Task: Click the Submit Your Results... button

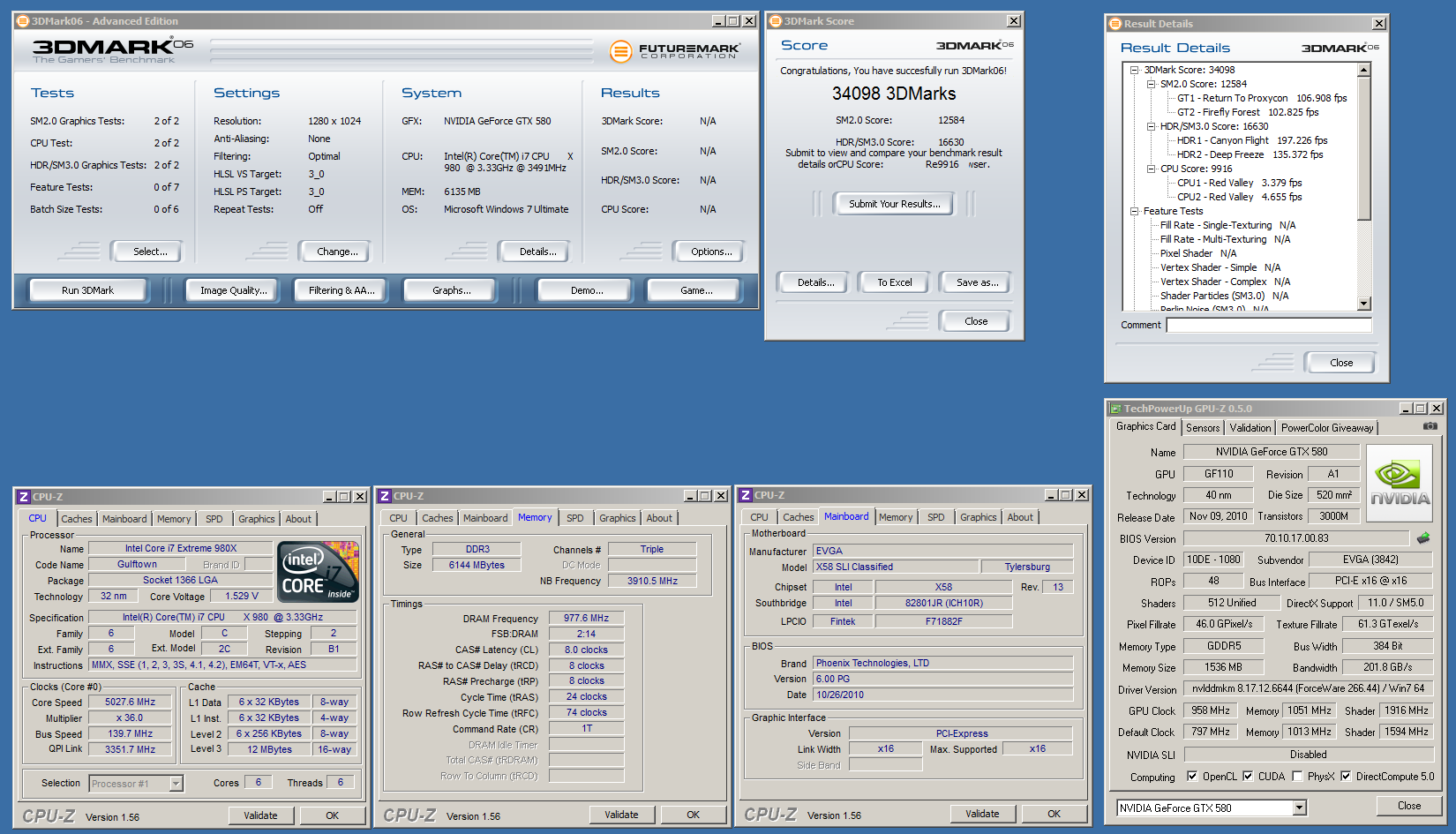Action: pyautogui.click(x=894, y=204)
